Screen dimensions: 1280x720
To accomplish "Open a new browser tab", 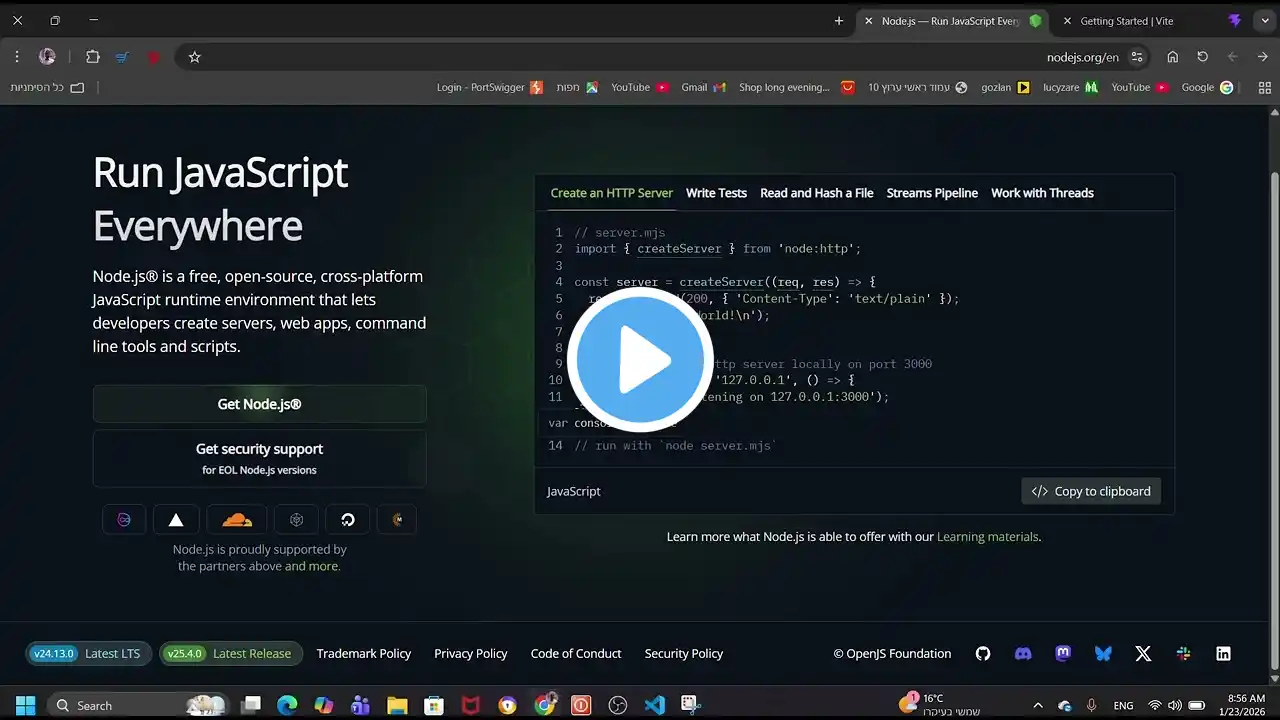I will click(839, 21).
